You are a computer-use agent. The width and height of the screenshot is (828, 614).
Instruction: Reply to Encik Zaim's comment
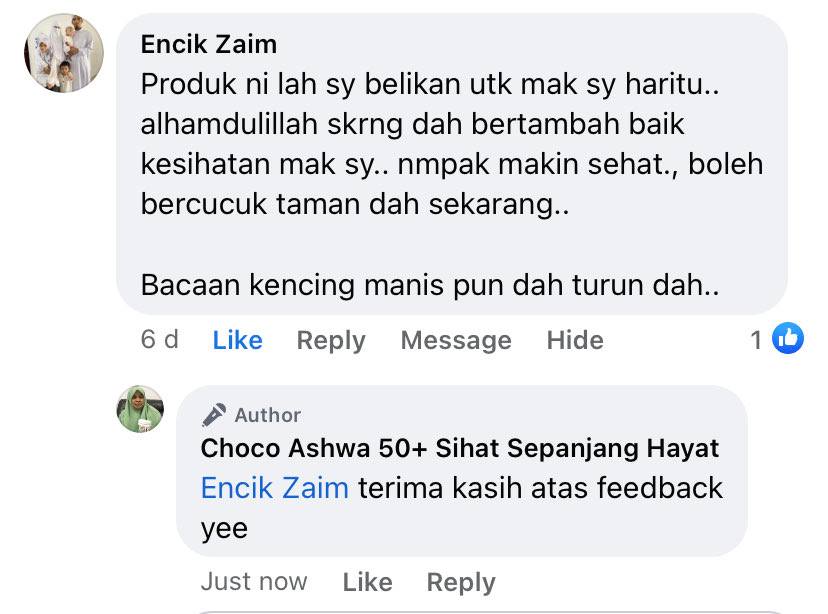pyautogui.click(x=331, y=341)
